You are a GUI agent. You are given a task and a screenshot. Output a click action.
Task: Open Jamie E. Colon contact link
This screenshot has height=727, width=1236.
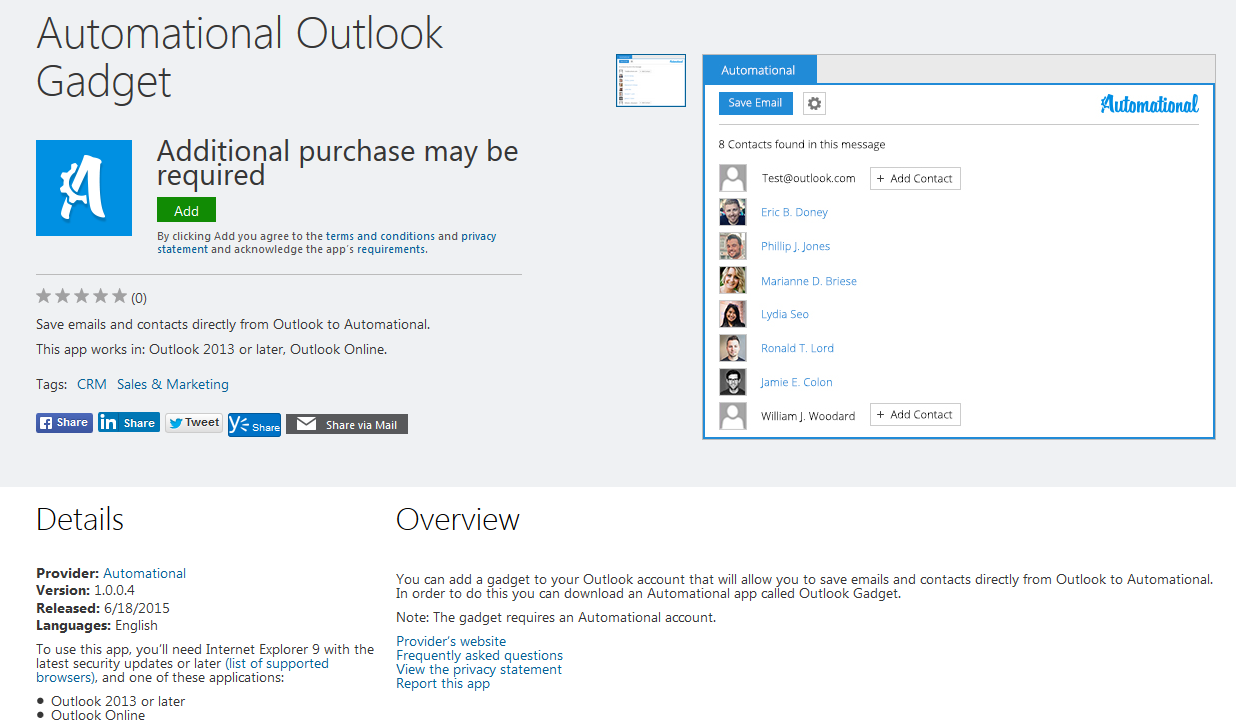click(796, 382)
